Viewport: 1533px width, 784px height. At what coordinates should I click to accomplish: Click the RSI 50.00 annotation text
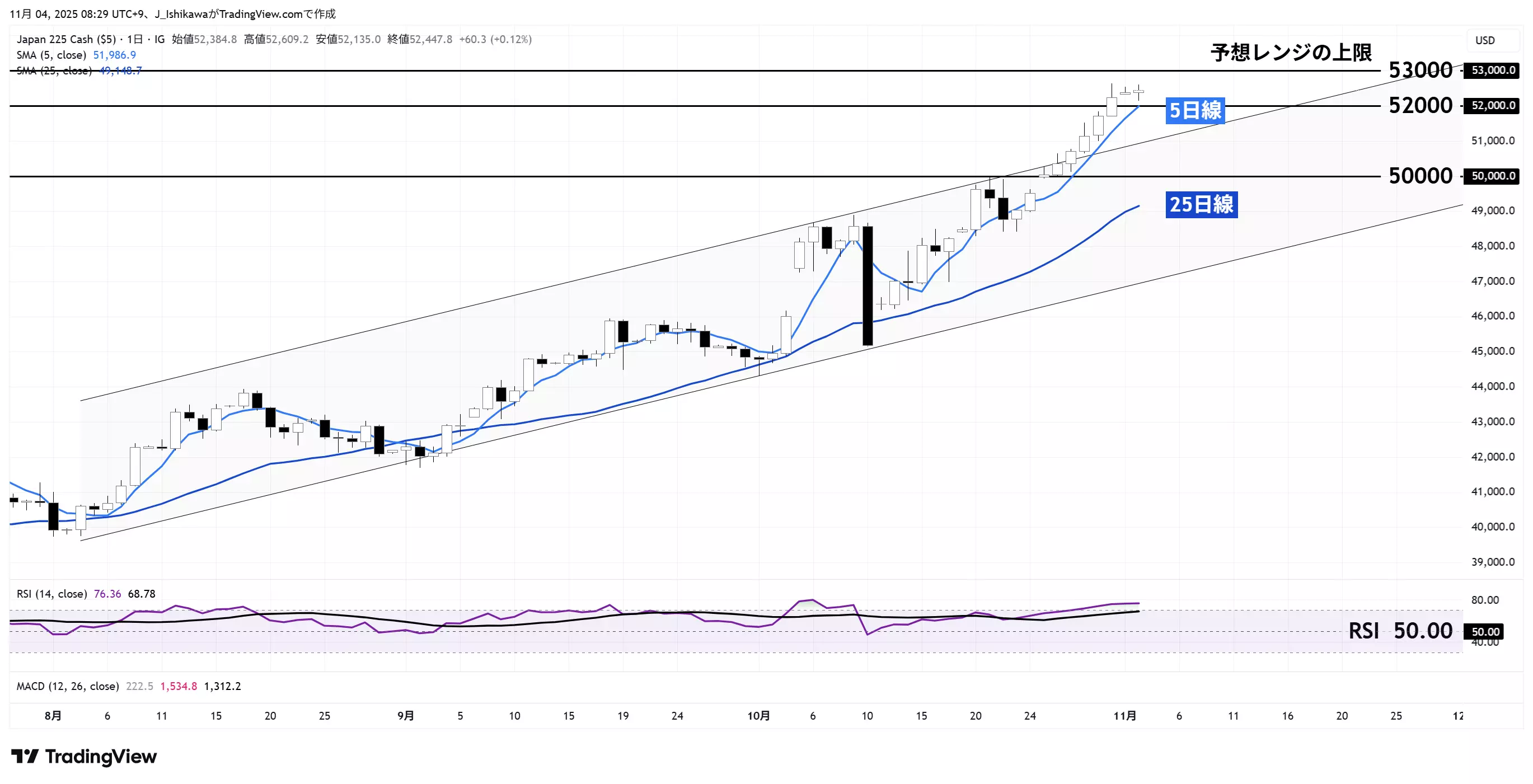pos(1400,631)
